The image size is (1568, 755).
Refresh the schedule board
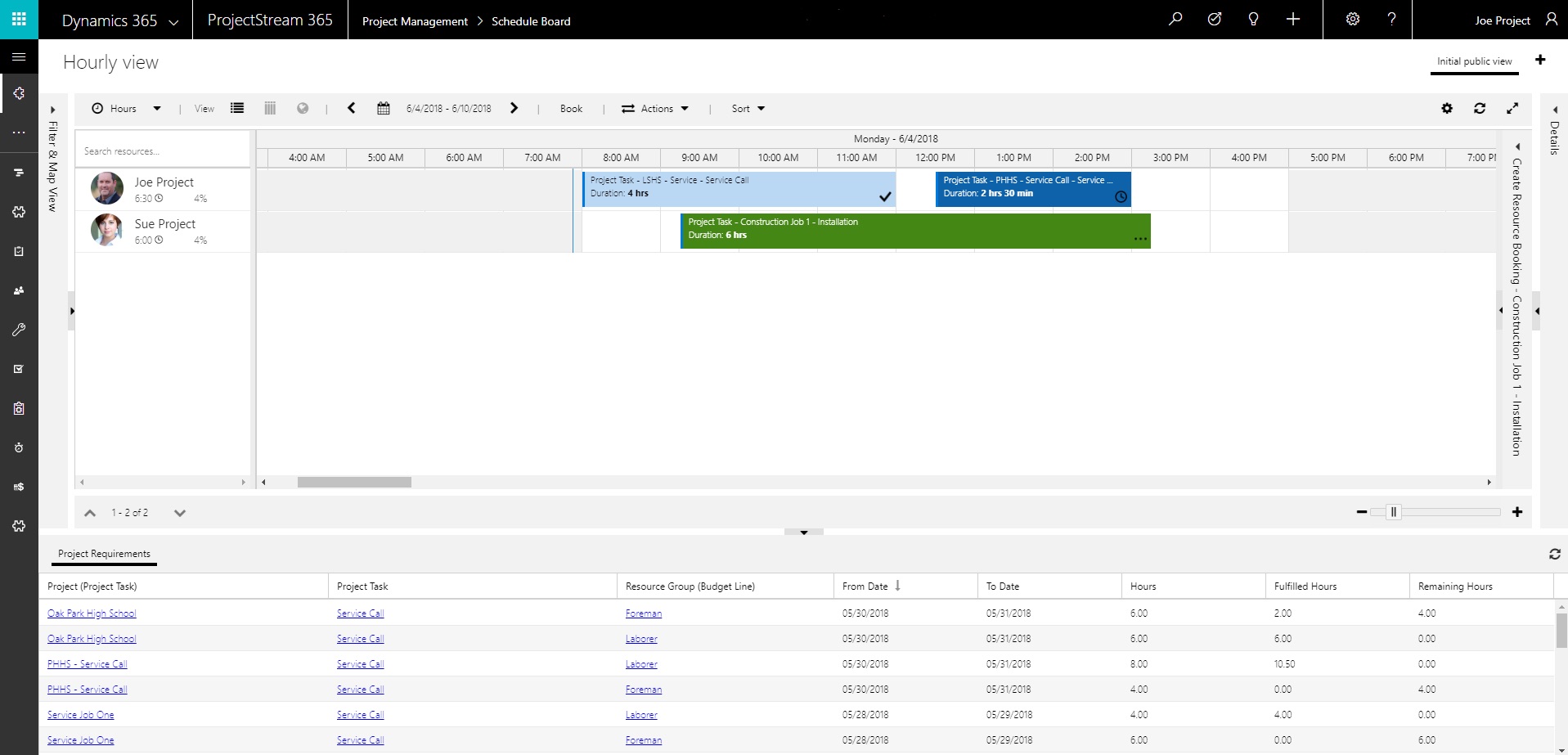[1480, 109]
